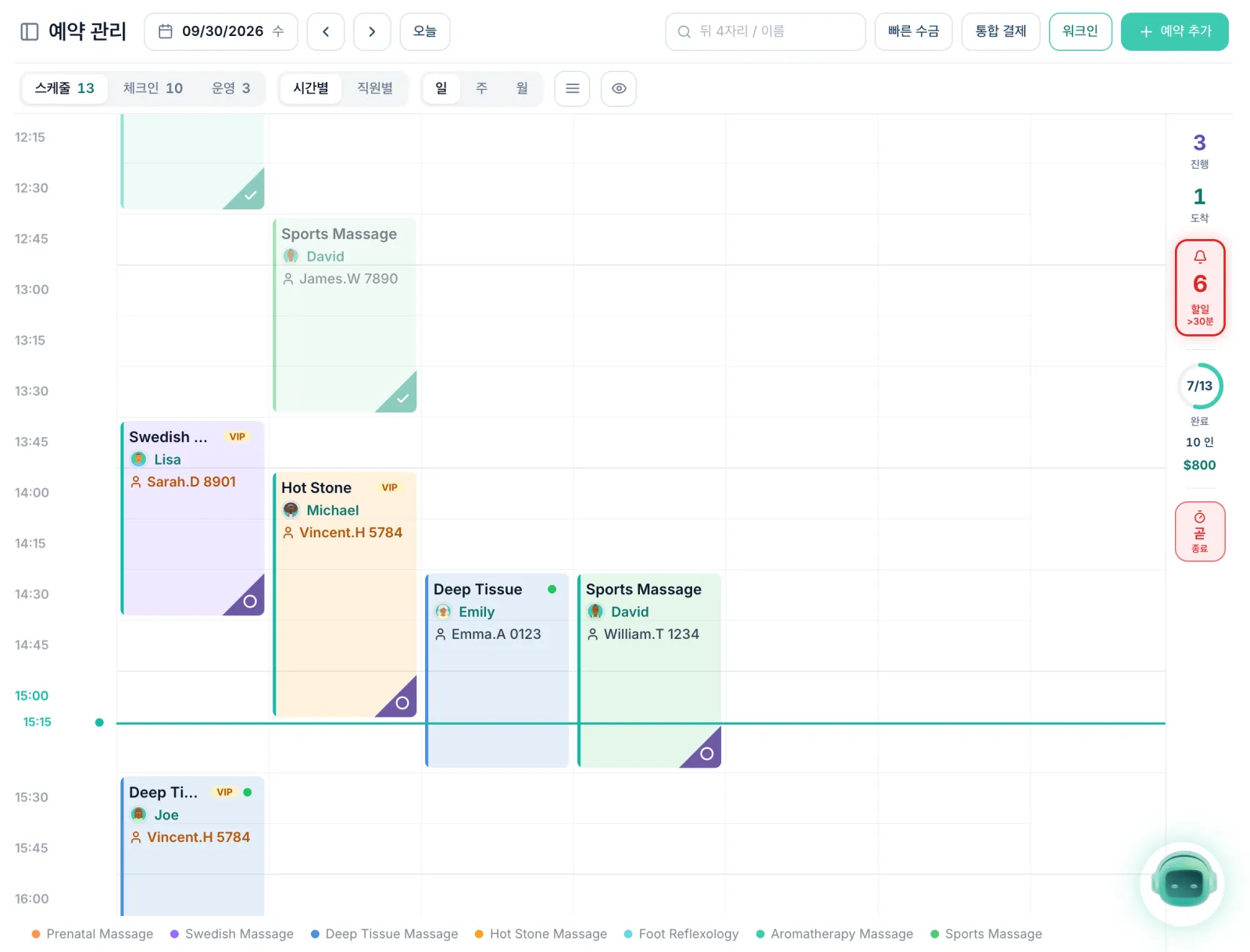Click the $800 revenue total

(1199, 465)
